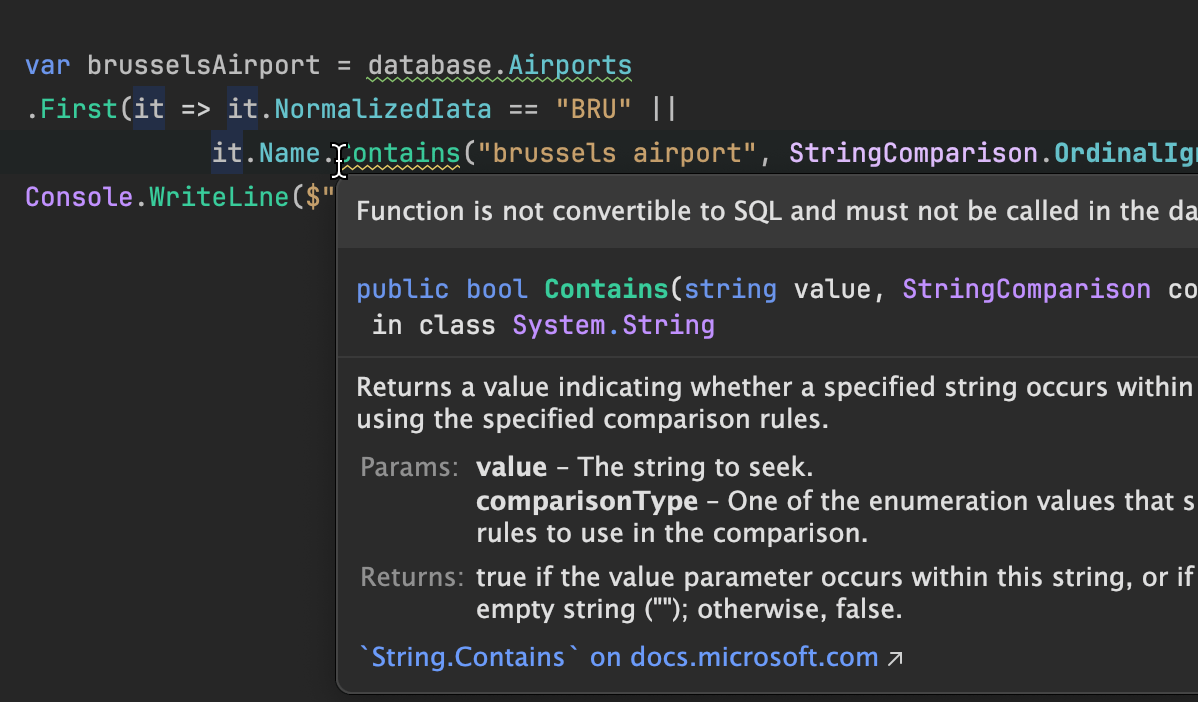Place cursor on database identifier
Screen dimensions: 1198x702
click(429, 66)
